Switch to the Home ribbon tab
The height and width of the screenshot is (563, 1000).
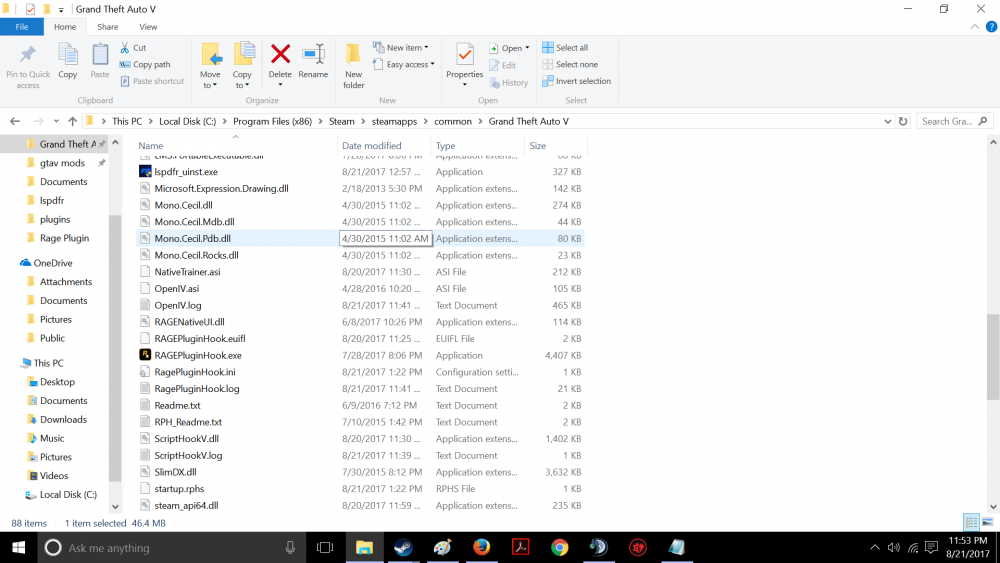click(x=65, y=27)
